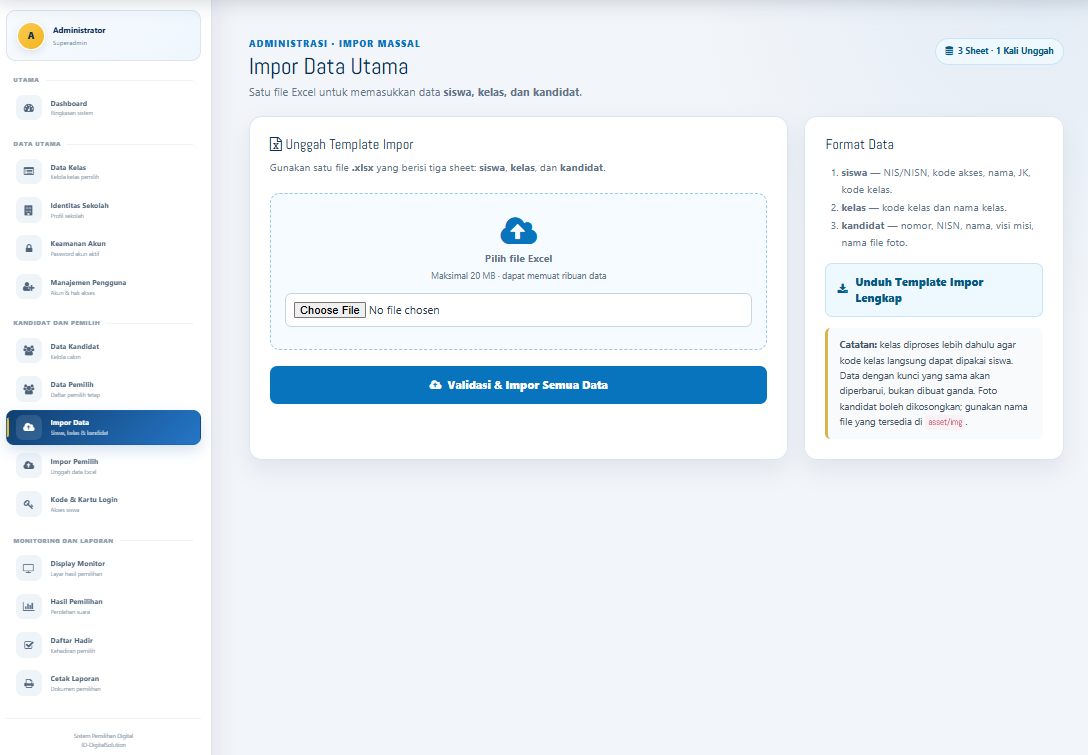Click the Data Kelas card icon
Viewport: 1088px width, 755px height.
(28, 171)
